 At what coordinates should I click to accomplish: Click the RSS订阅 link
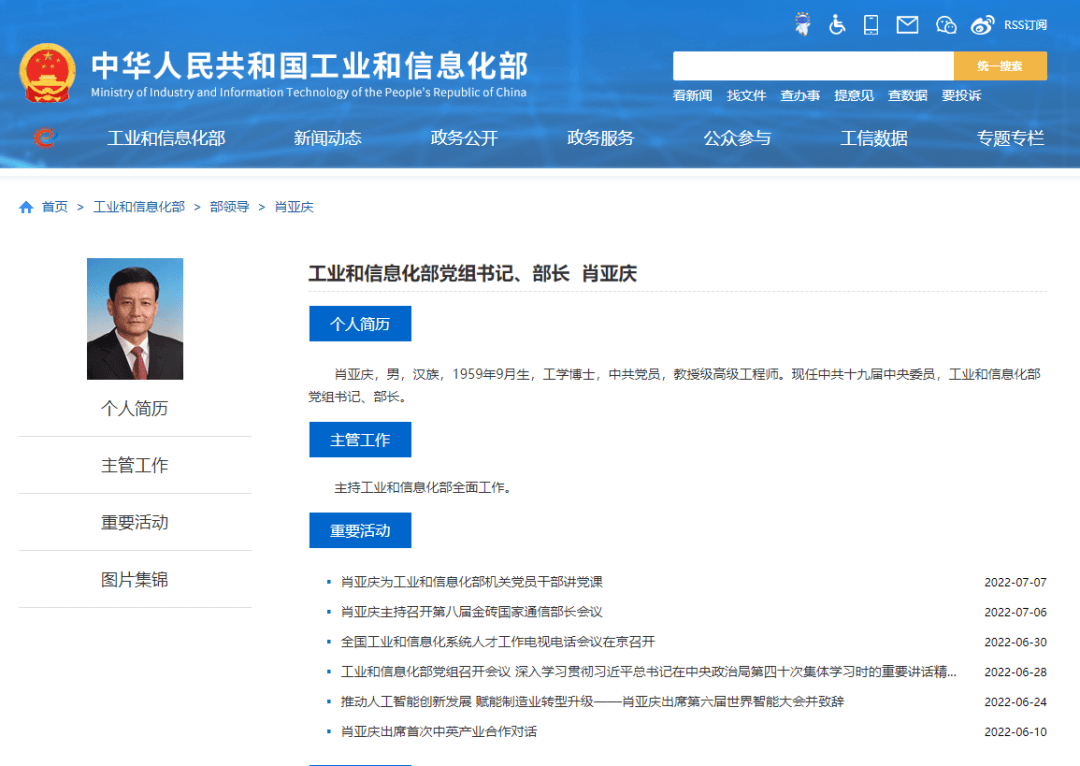[1025, 25]
